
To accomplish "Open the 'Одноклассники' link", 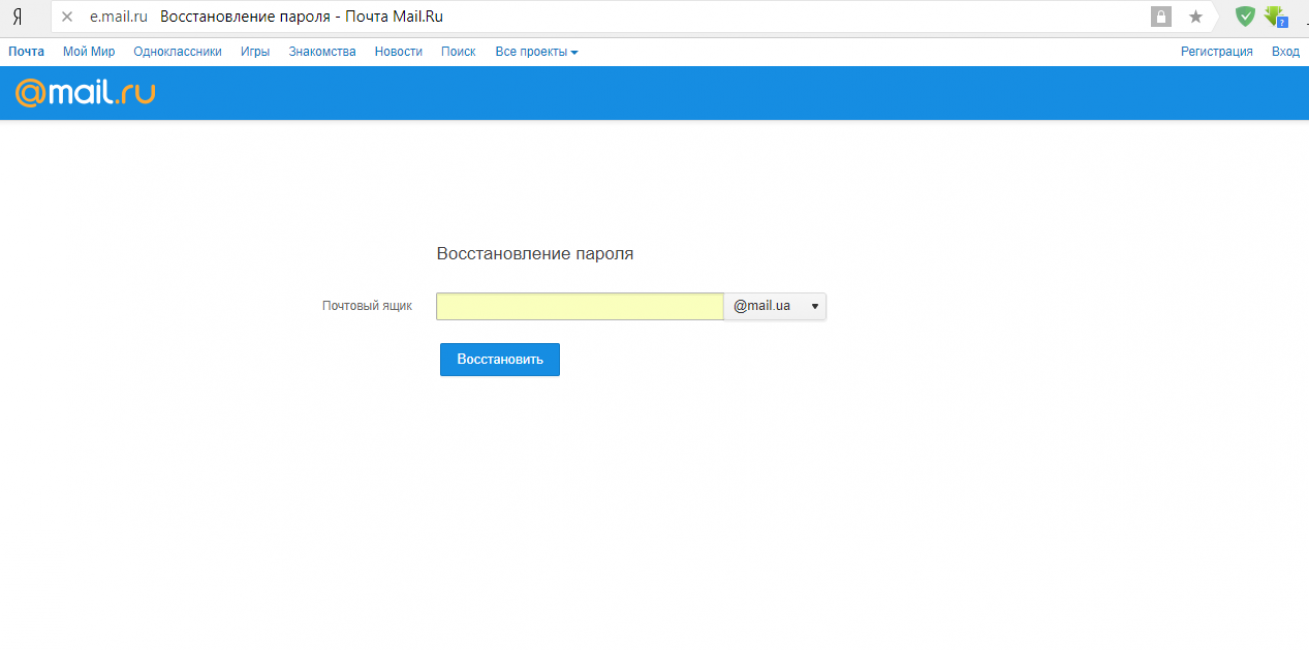I will tap(177, 52).
